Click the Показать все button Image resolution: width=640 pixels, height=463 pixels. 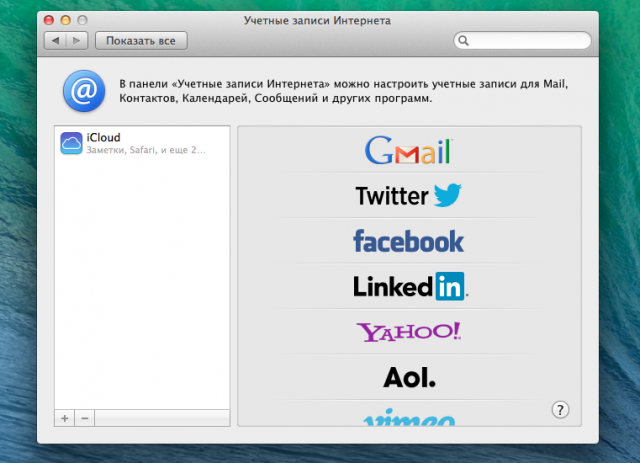(x=141, y=40)
